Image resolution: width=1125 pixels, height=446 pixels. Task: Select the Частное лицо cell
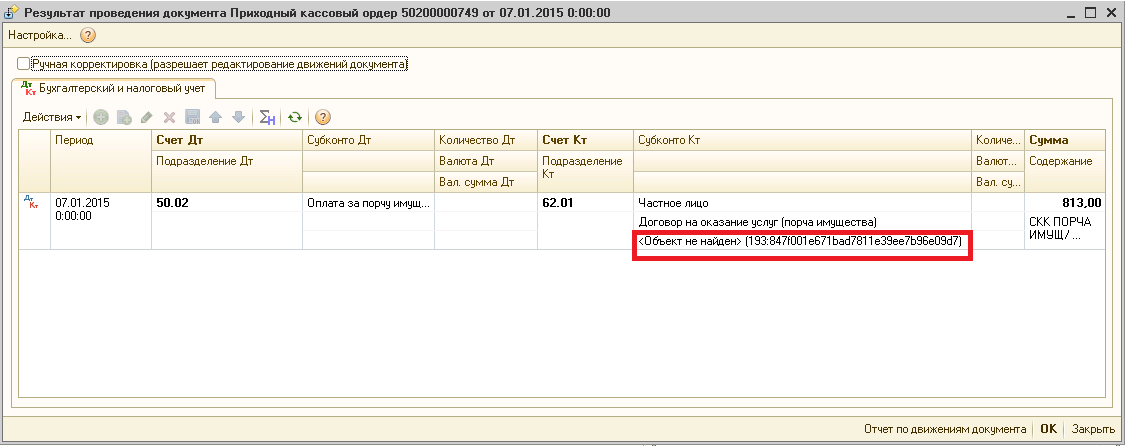click(803, 203)
